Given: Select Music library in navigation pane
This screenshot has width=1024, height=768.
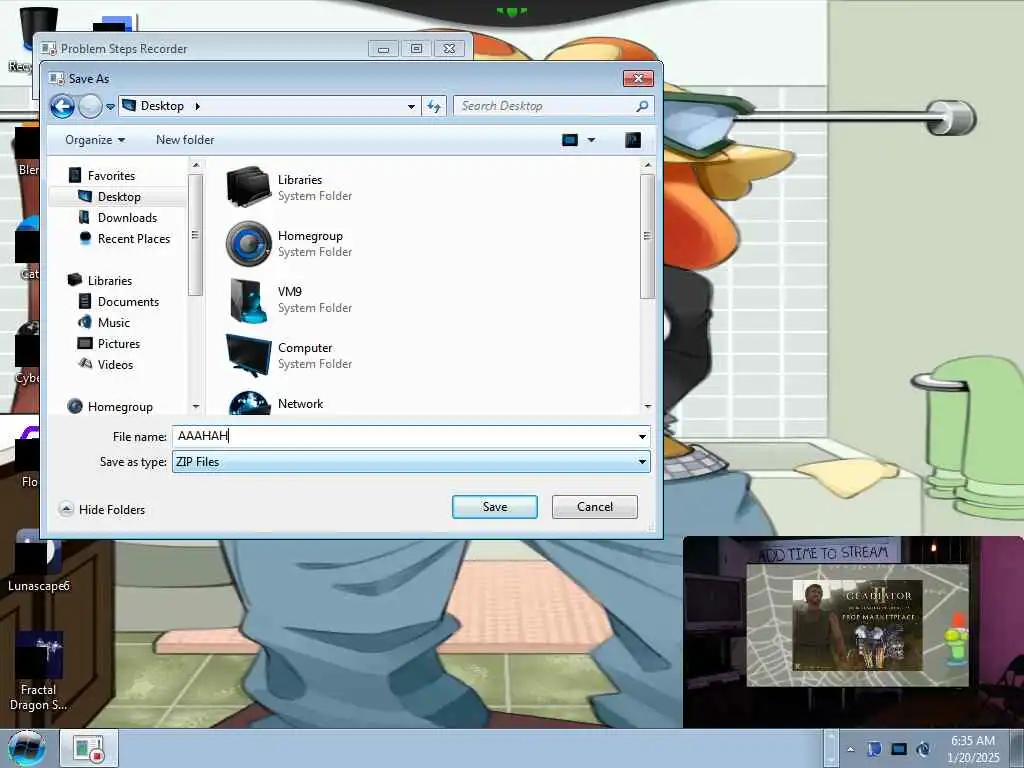Looking at the screenshot, I should [114, 323].
